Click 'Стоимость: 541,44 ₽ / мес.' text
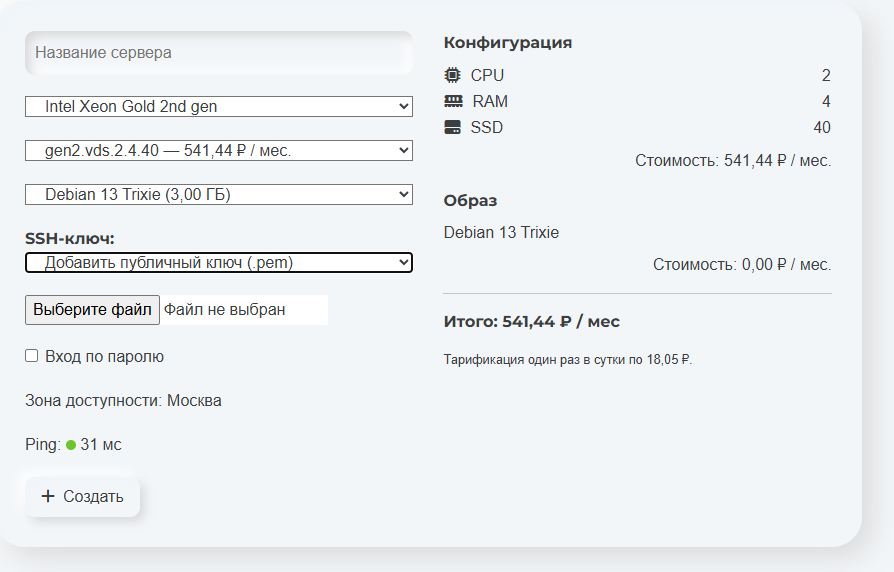This screenshot has width=894, height=572. pyautogui.click(x=733, y=161)
